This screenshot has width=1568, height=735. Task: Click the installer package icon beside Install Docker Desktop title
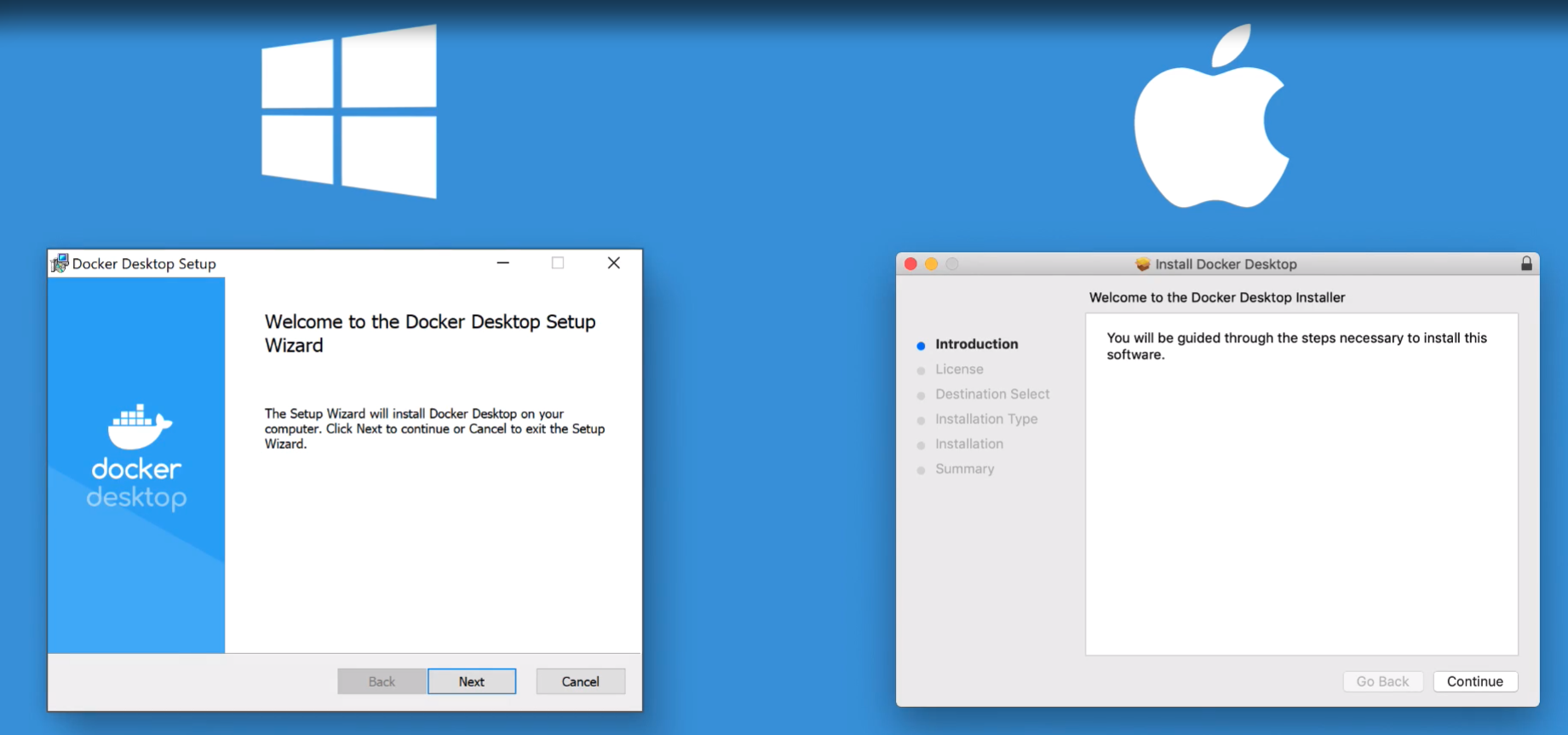(x=1143, y=264)
